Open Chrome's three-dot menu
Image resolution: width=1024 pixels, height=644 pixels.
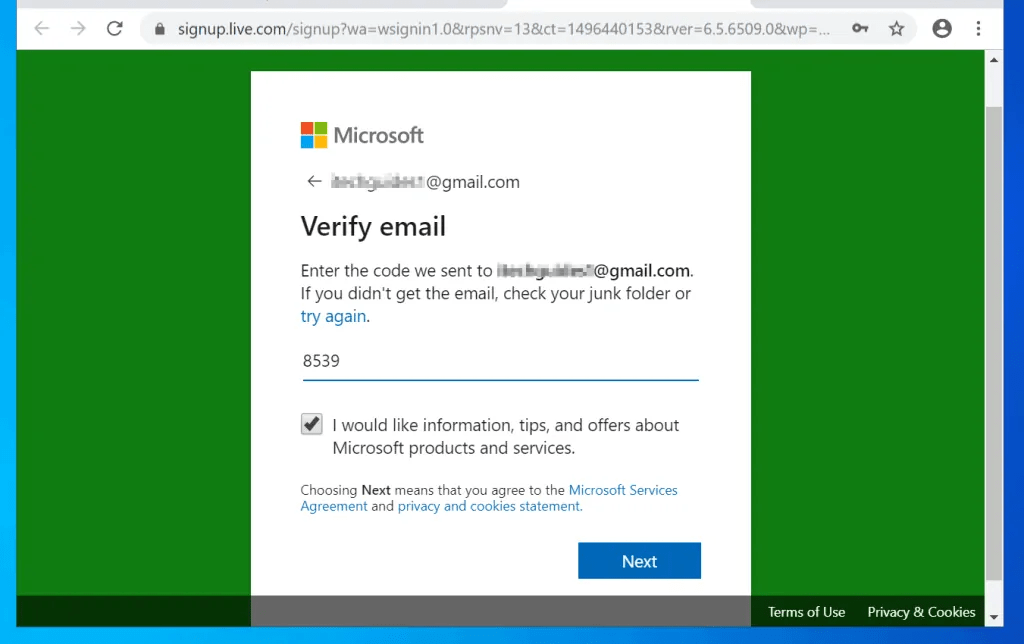tap(978, 28)
